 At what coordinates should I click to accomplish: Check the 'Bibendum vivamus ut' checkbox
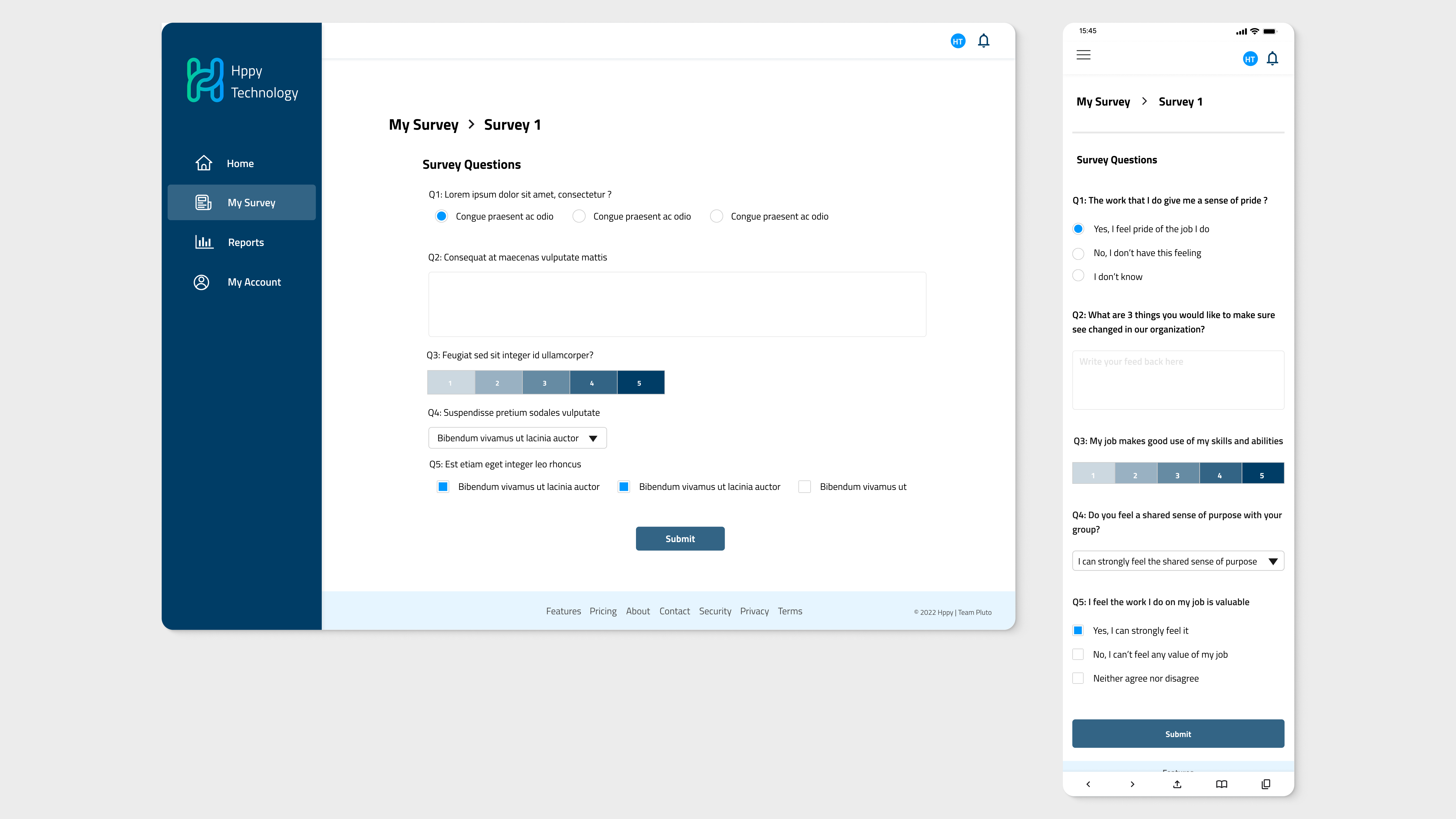(x=805, y=487)
